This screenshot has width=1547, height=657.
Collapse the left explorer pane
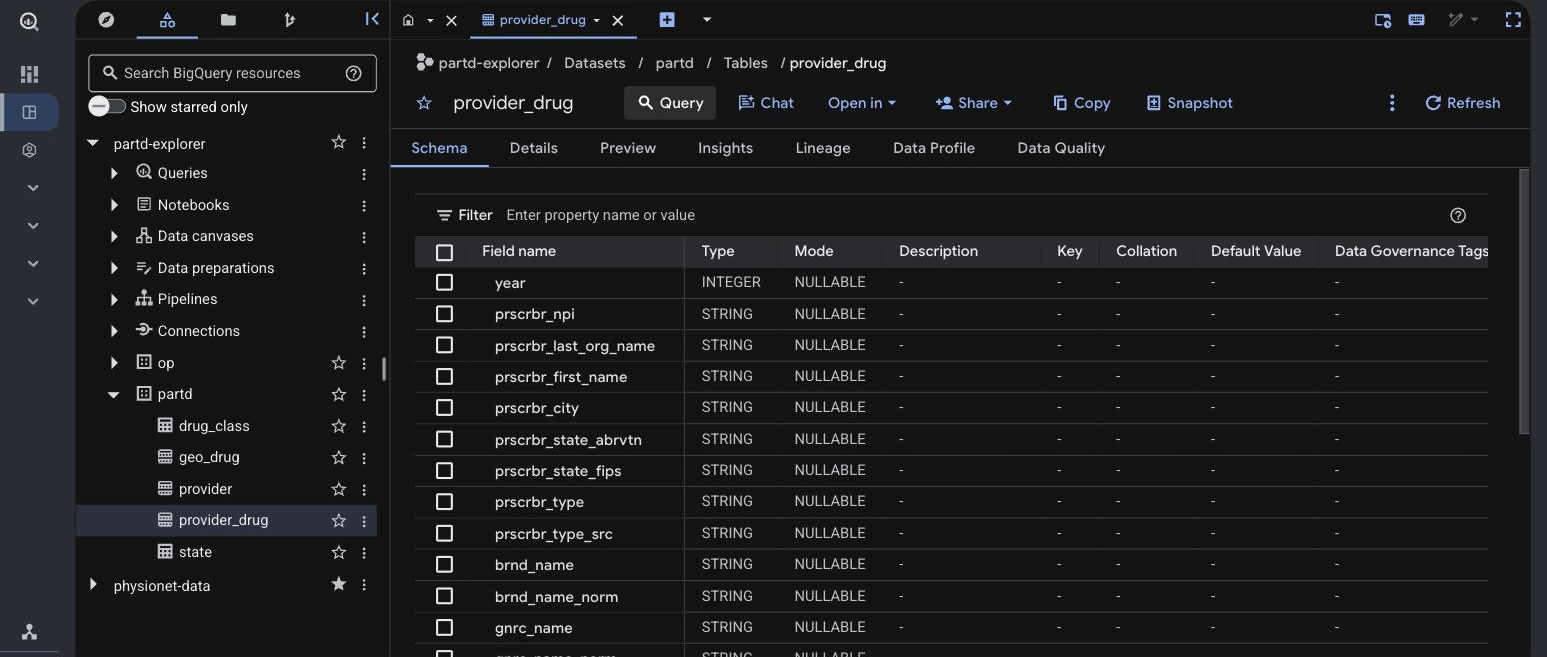[x=371, y=19]
